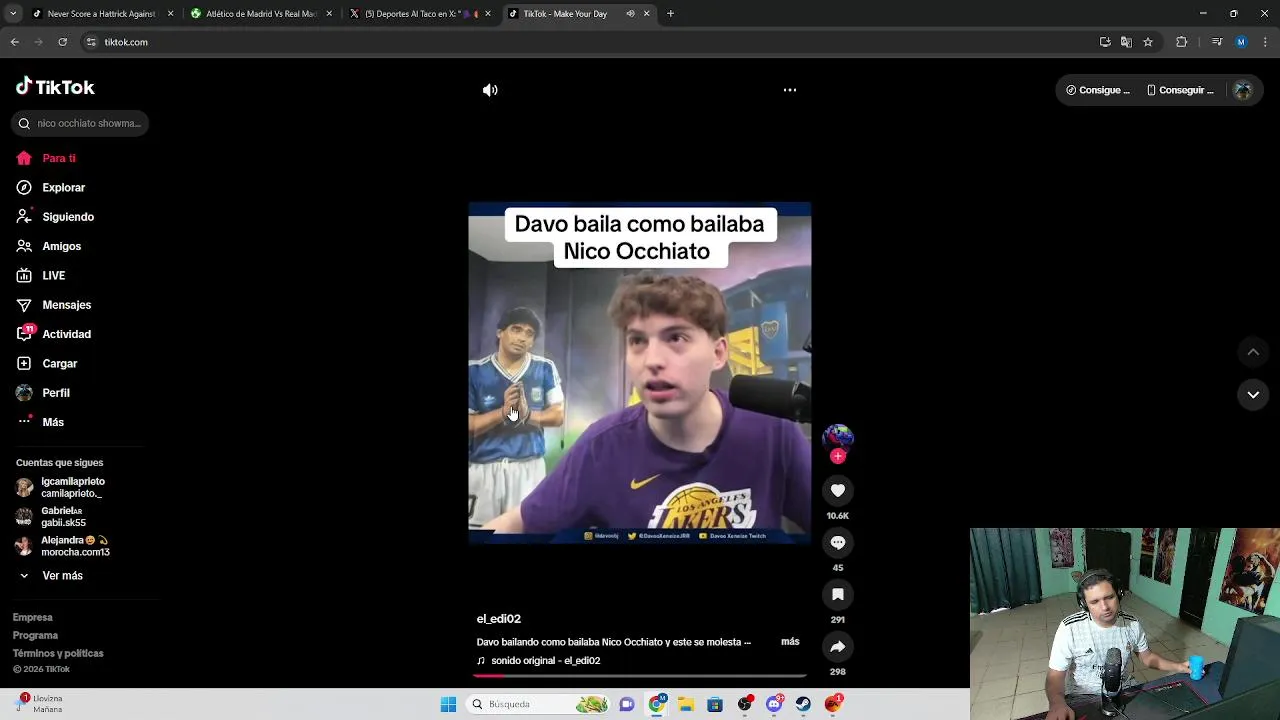
Task: Share the video using arrow icon
Action: tap(838, 646)
